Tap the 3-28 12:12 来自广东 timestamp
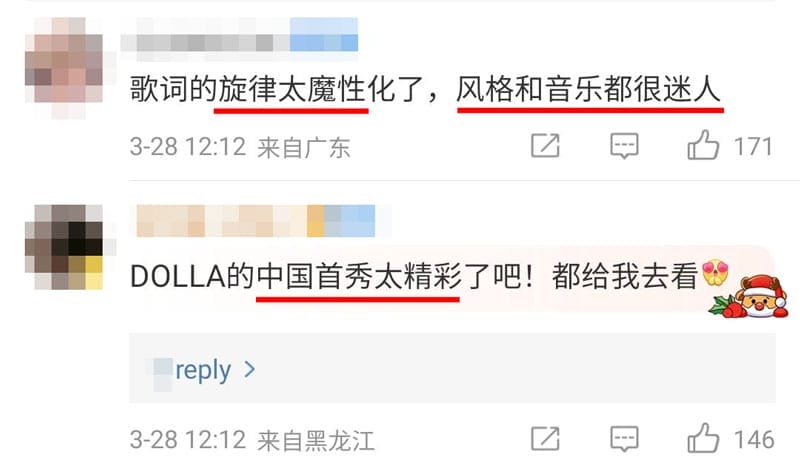Viewport: 800px width, 473px height. pyautogui.click(x=240, y=147)
